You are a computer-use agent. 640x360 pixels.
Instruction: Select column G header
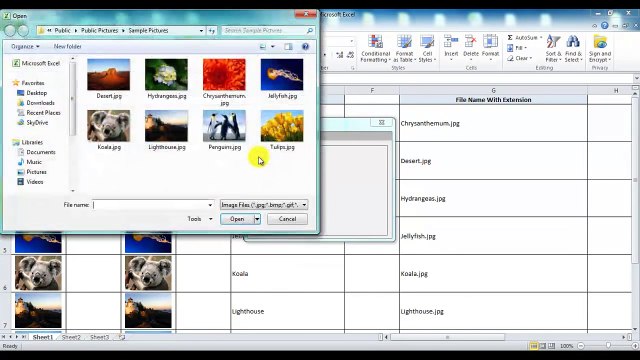pyautogui.click(x=493, y=90)
